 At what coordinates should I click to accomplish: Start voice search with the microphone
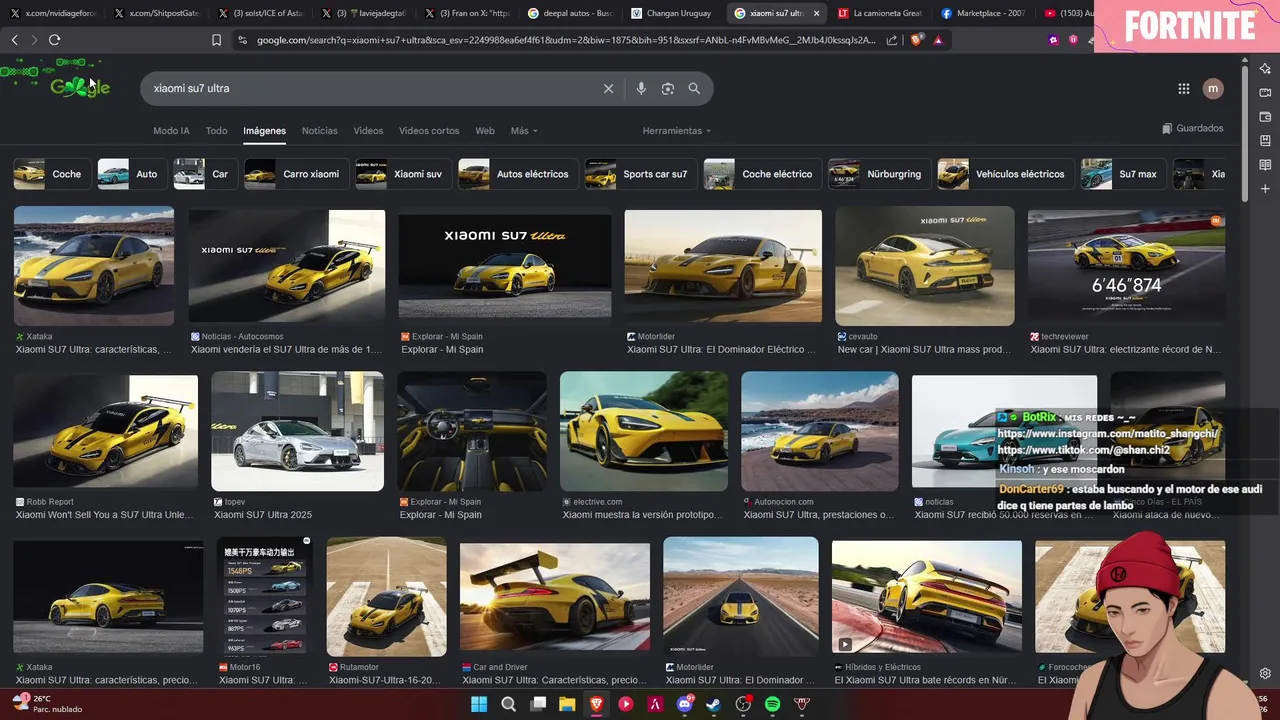641,88
